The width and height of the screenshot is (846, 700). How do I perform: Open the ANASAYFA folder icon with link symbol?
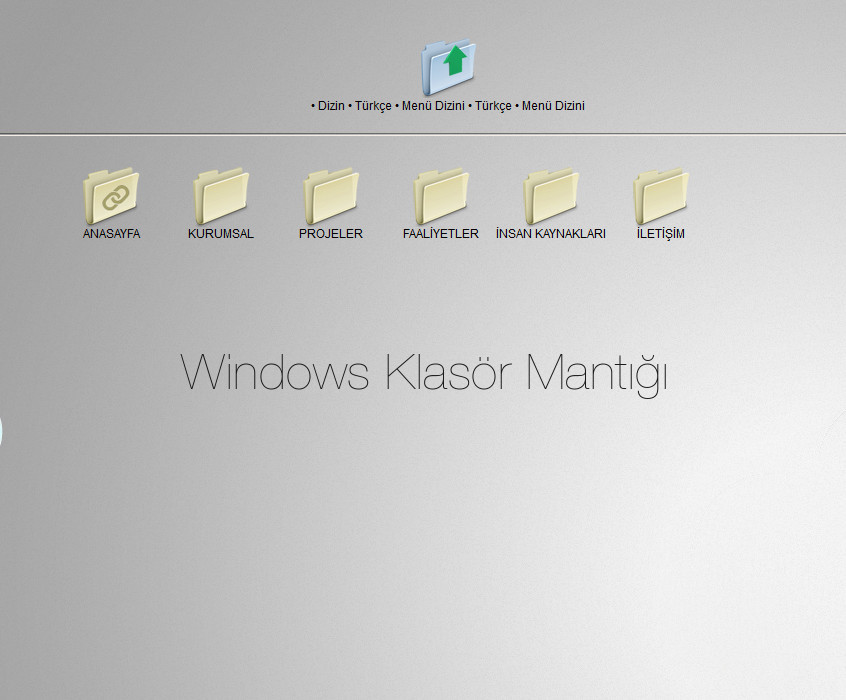point(111,196)
